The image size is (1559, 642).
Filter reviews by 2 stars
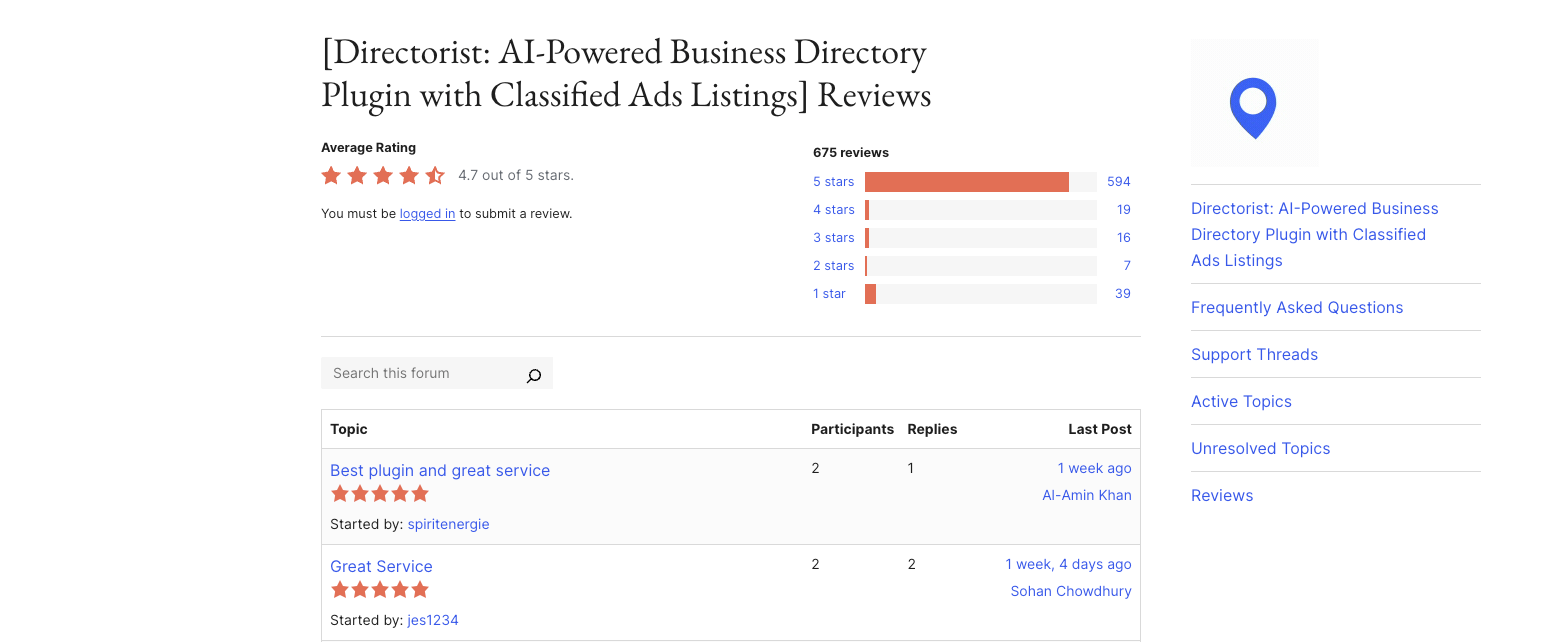pos(834,266)
